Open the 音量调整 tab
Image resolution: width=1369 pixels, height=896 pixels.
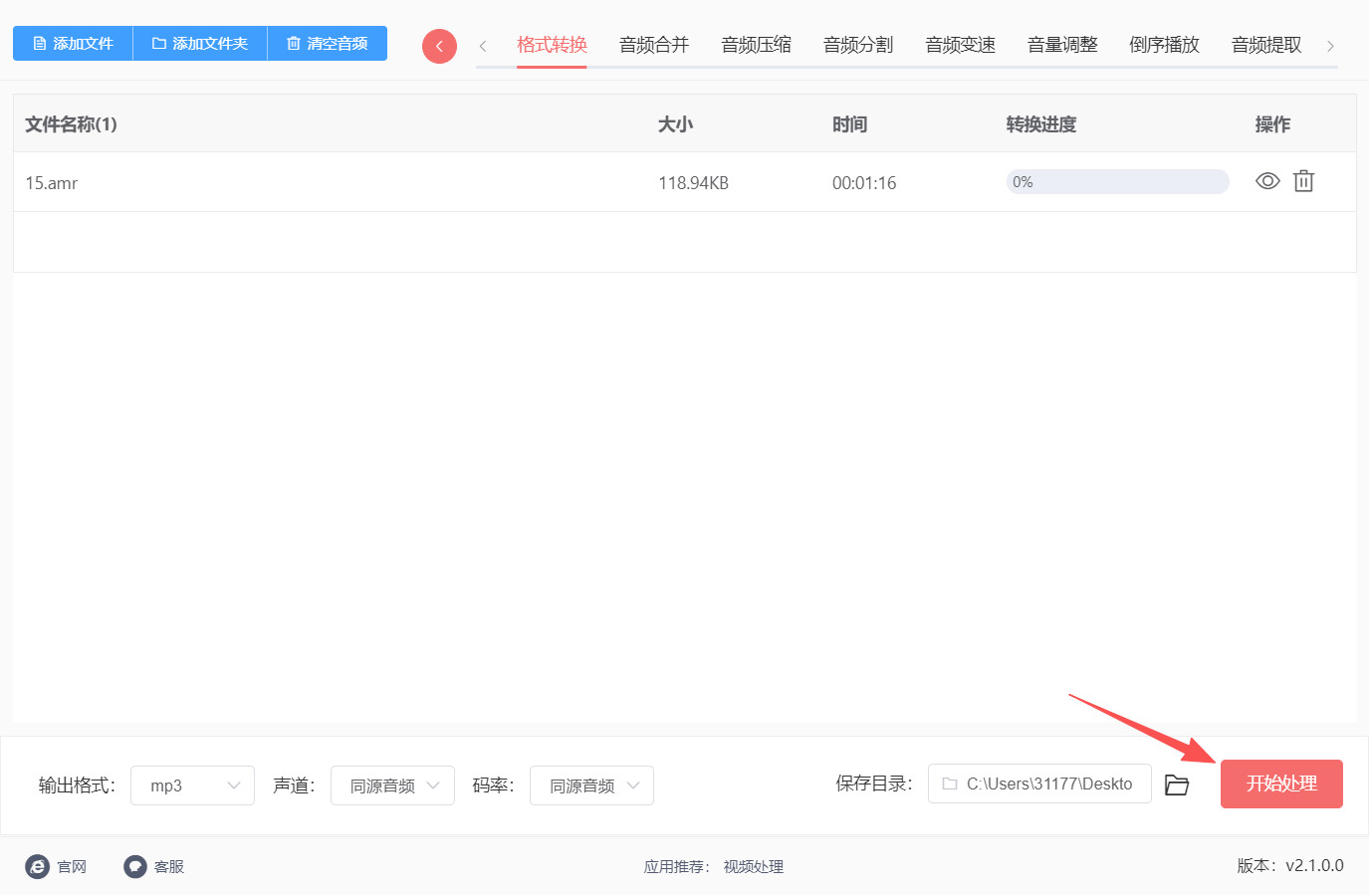(x=1062, y=45)
